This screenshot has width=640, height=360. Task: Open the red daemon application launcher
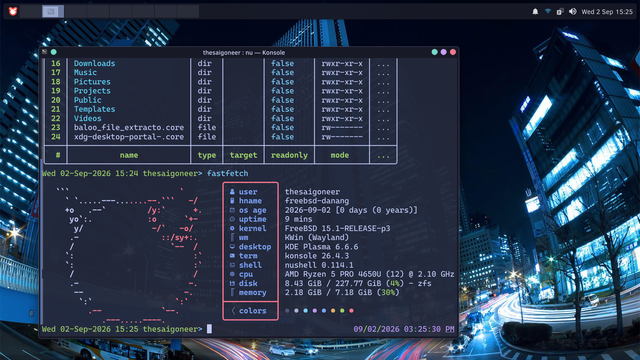pyautogui.click(x=13, y=11)
